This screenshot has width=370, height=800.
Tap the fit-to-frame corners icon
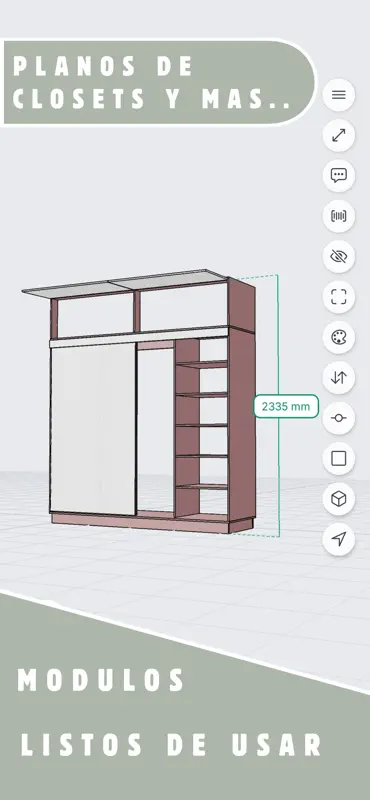pos(338,297)
